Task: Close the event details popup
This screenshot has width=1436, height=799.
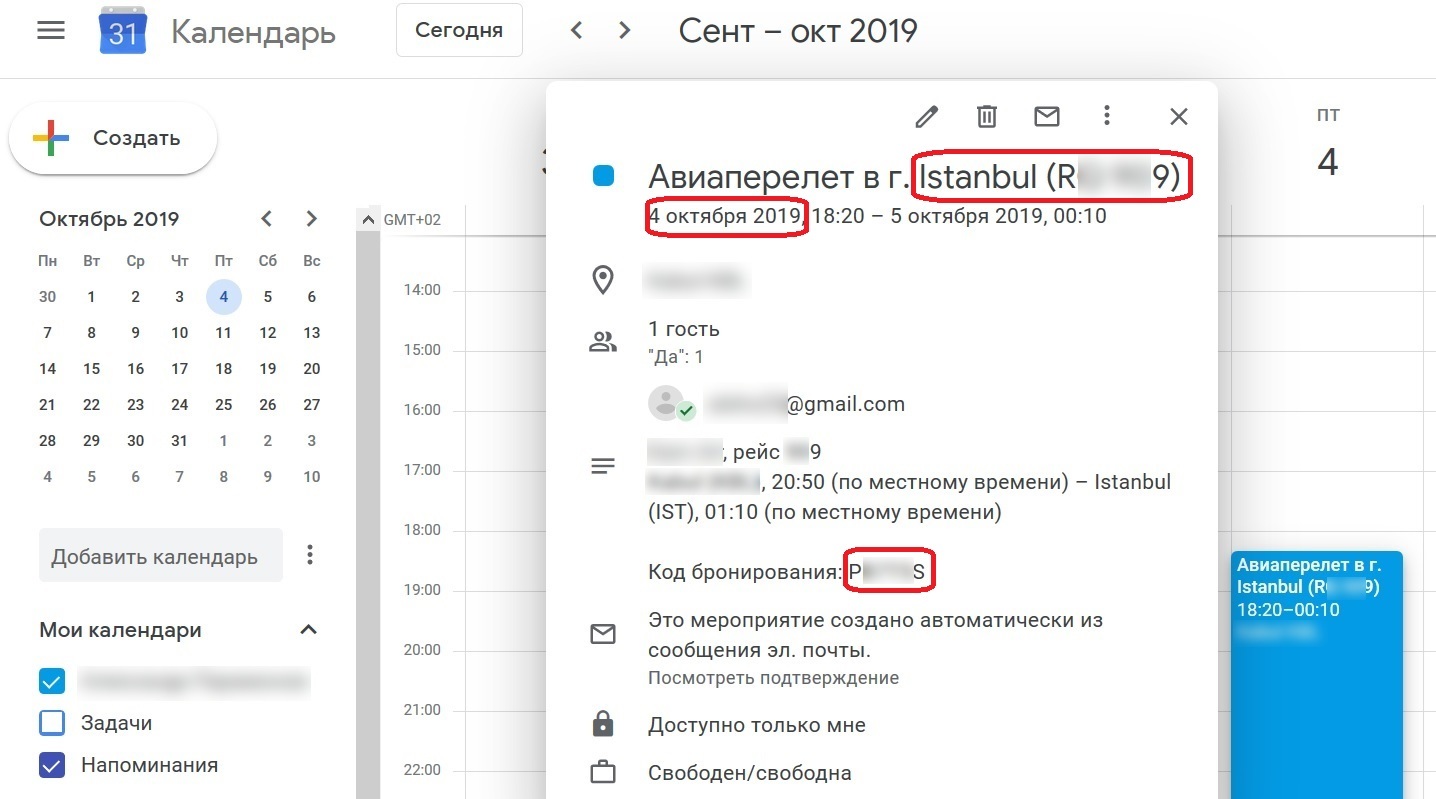Action: pyautogui.click(x=1179, y=117)
